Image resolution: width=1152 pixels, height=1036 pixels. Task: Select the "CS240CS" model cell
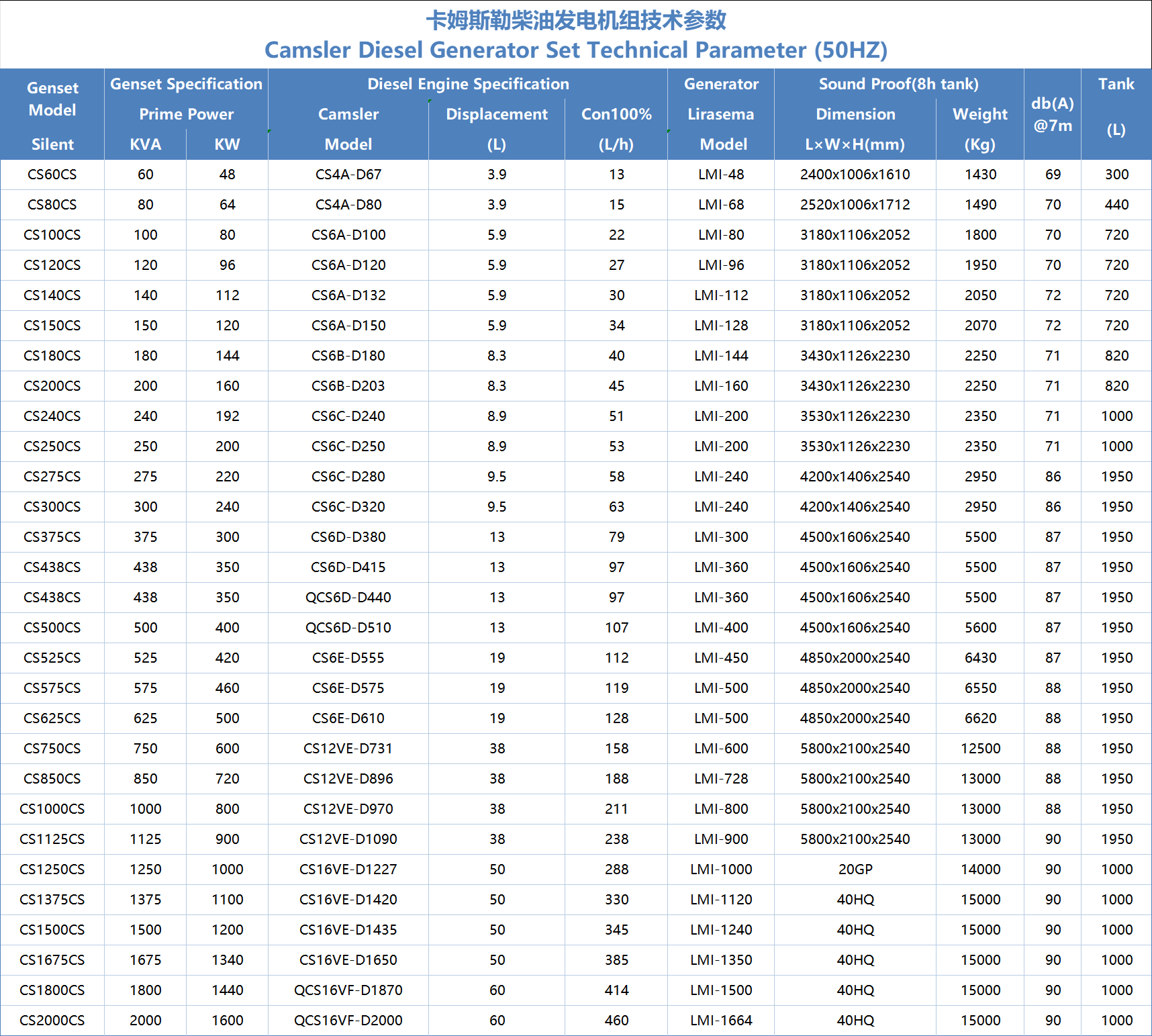click(x=52, y=416)
